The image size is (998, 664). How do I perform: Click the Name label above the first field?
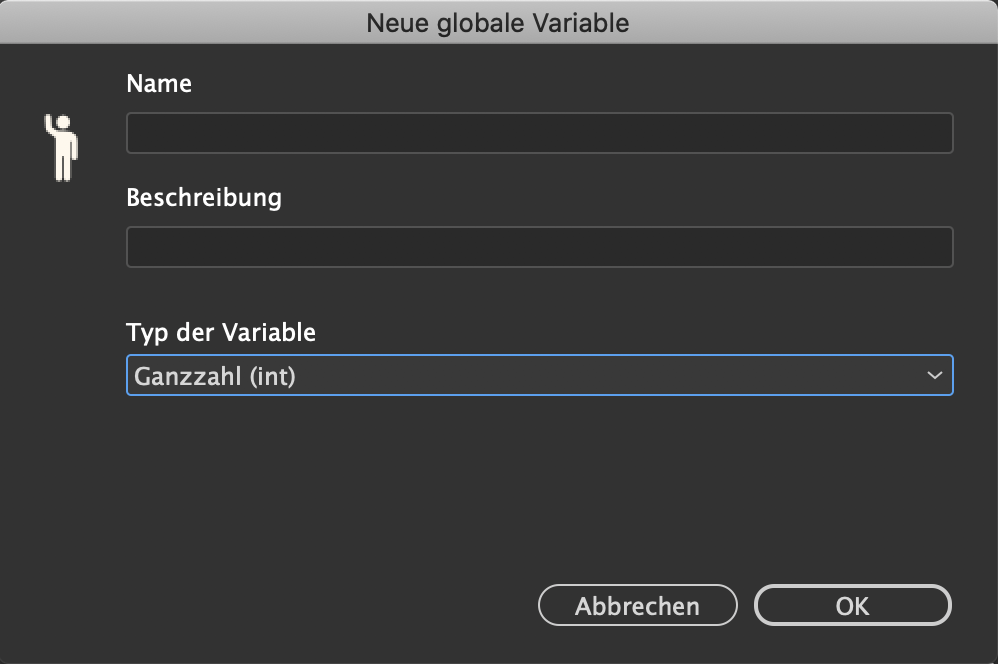(159, 83)
